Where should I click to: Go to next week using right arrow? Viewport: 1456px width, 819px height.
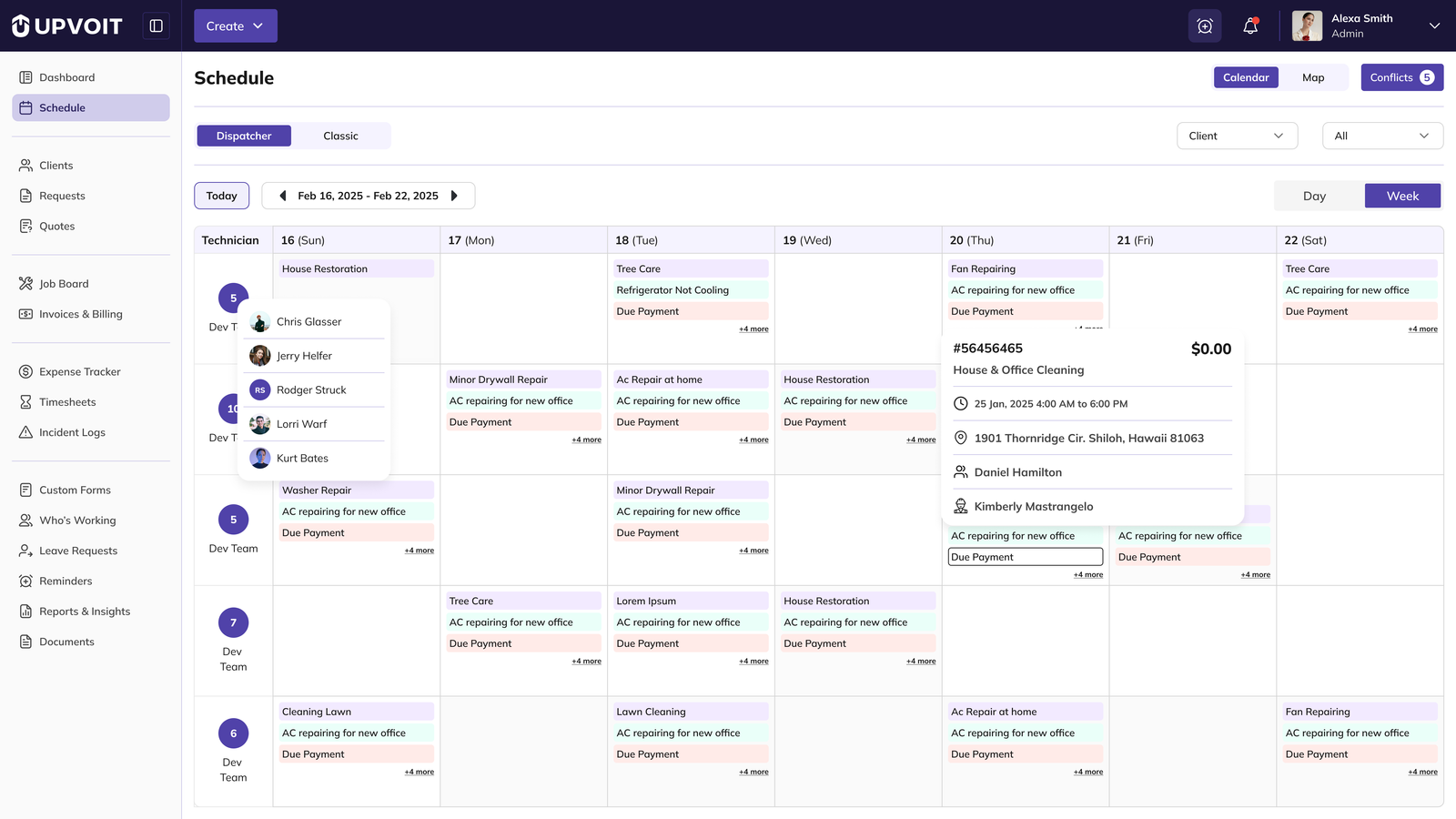pyautogui.click(x=454, y=196)
